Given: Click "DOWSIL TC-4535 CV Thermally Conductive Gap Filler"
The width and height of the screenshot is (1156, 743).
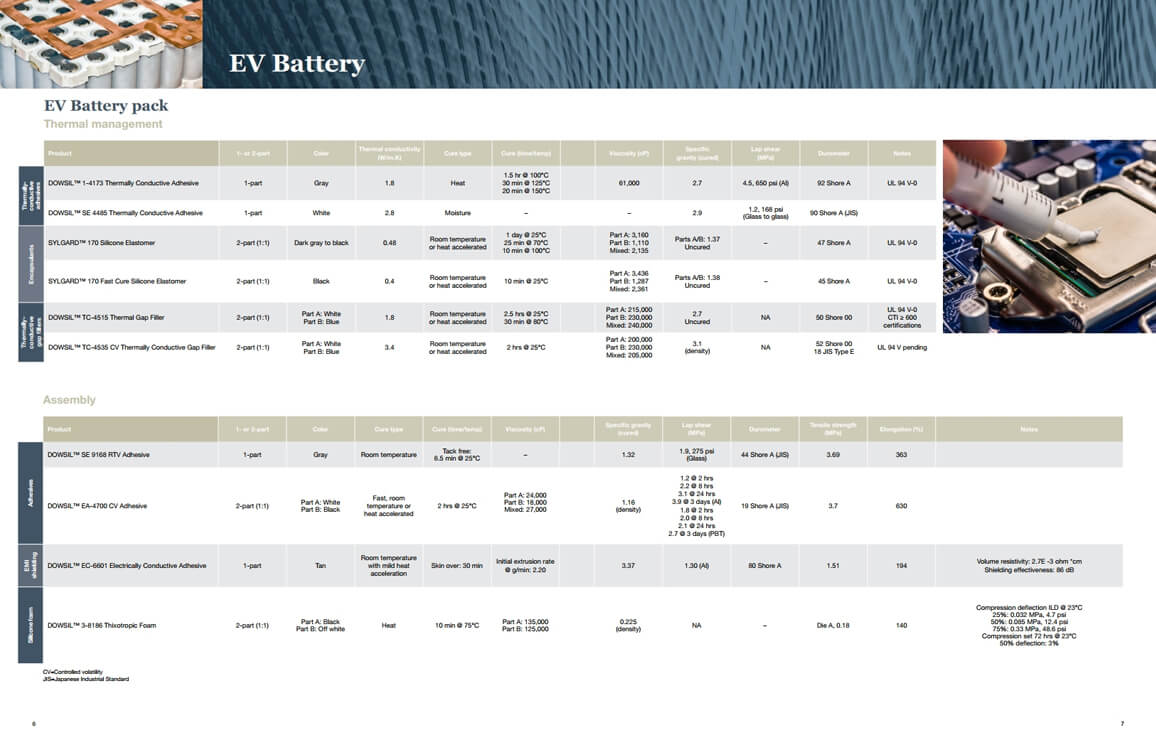Looking at the screenshot, I should click(x=131, y=347).
